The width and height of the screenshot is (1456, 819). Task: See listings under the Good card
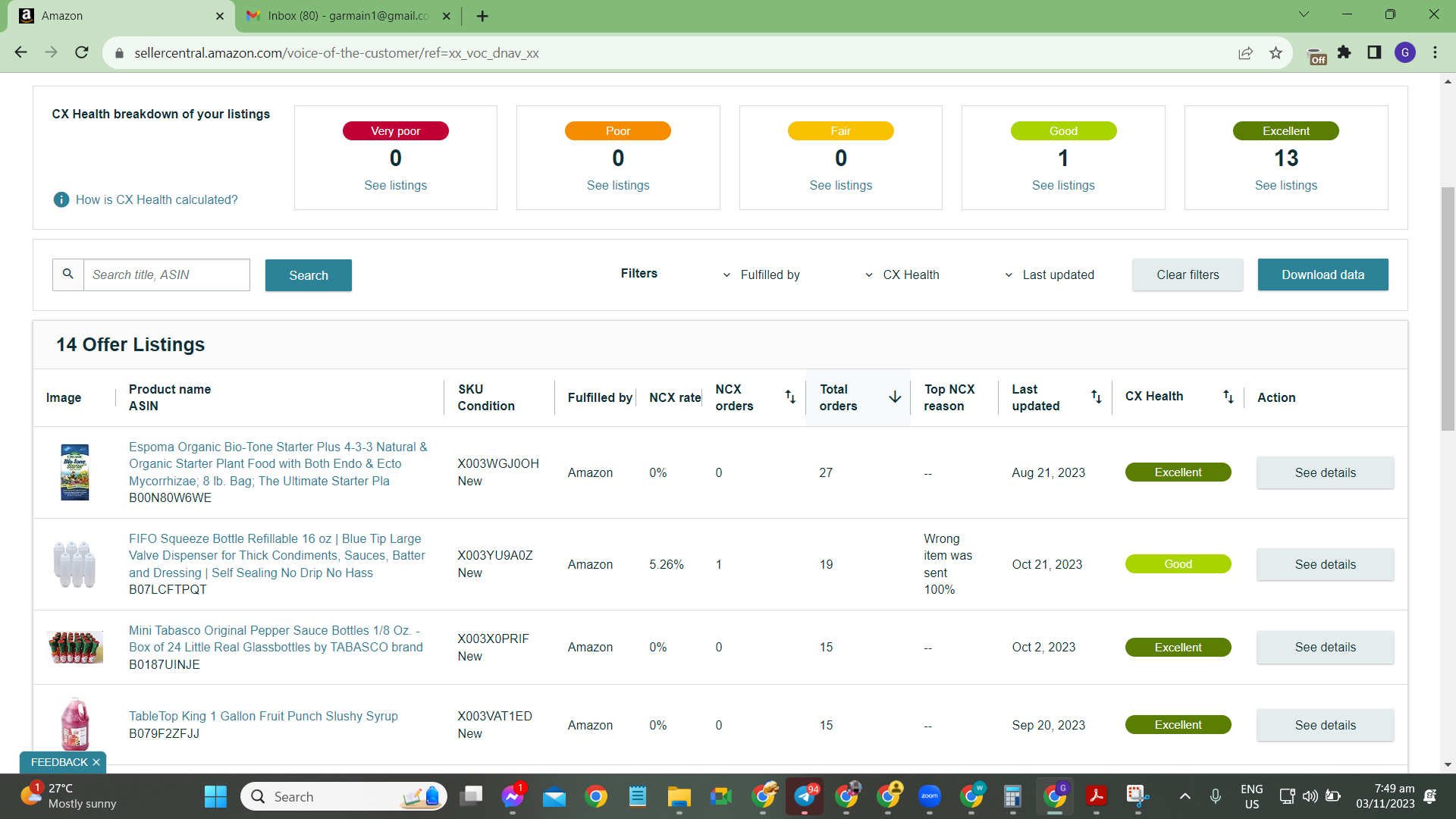tap(1063, 185)
